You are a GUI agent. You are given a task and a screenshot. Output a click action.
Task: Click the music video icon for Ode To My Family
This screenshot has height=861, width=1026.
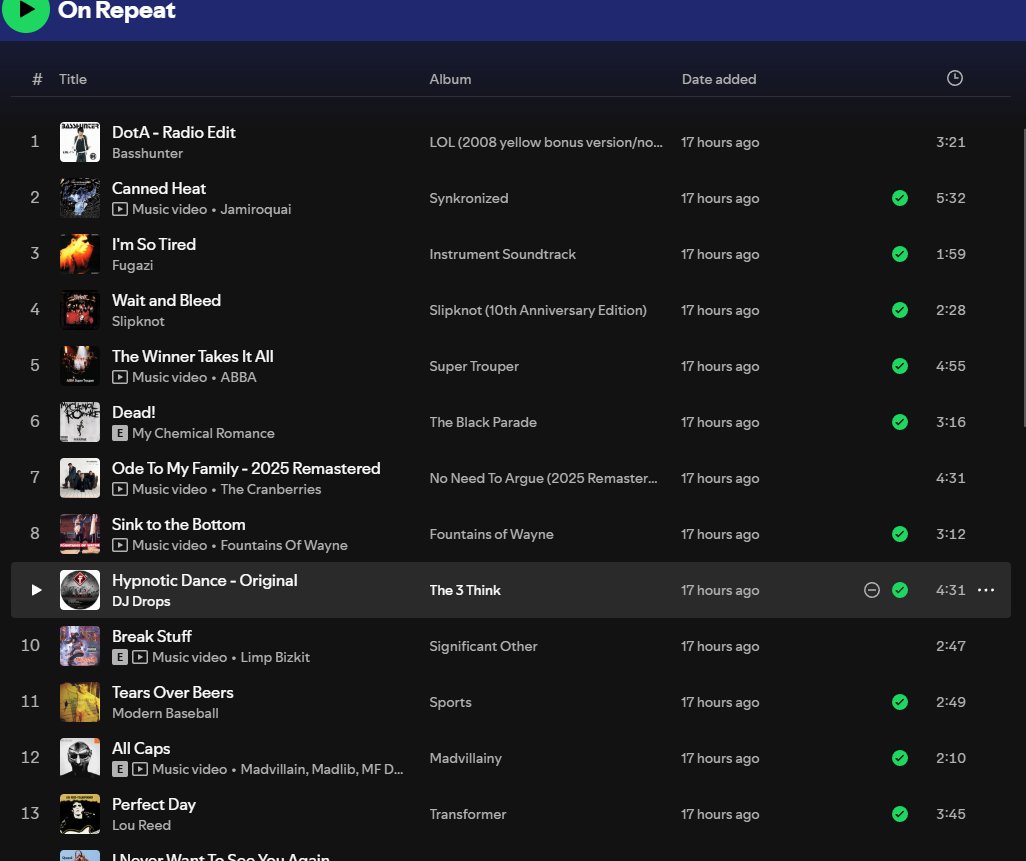[x=120, y=489]
